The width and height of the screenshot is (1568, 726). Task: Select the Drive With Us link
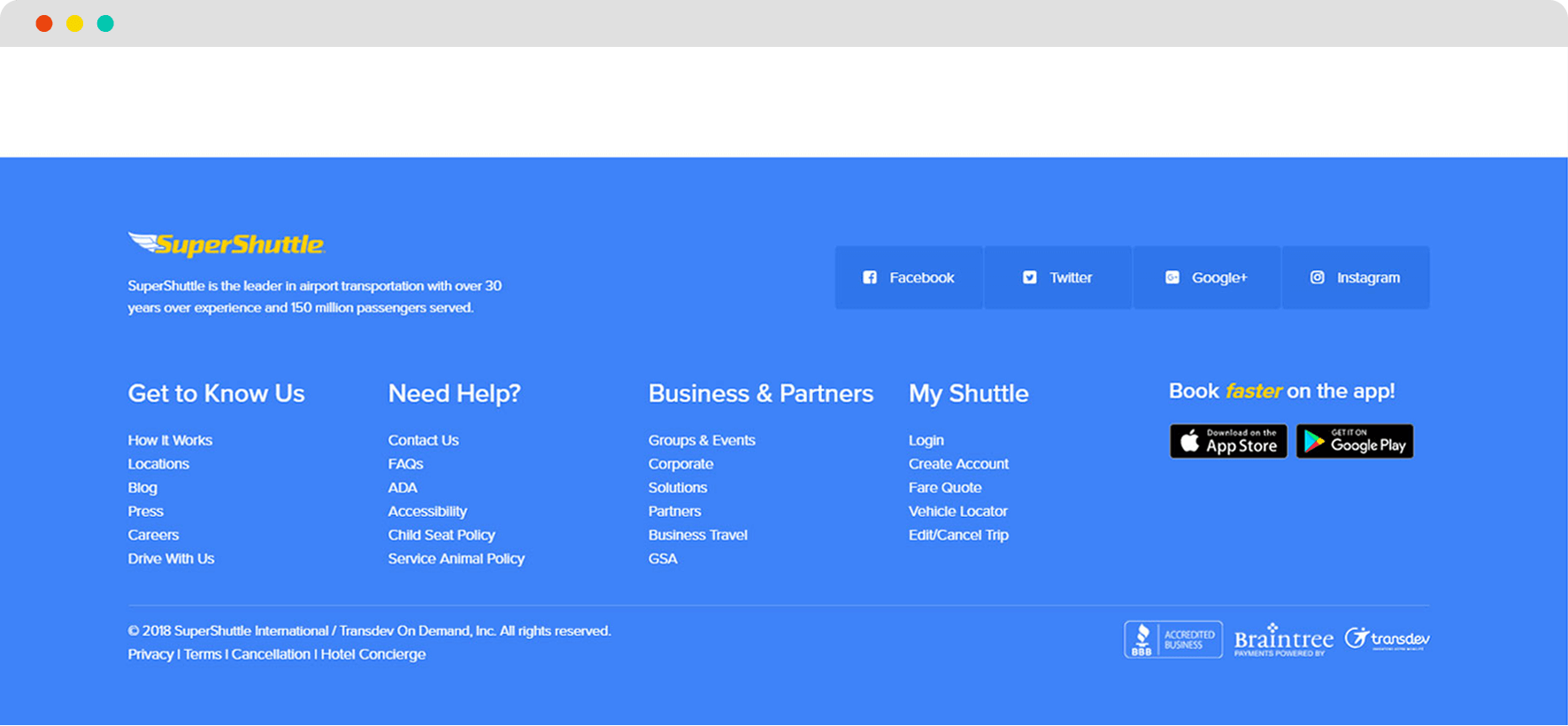[x=171, y=559]
